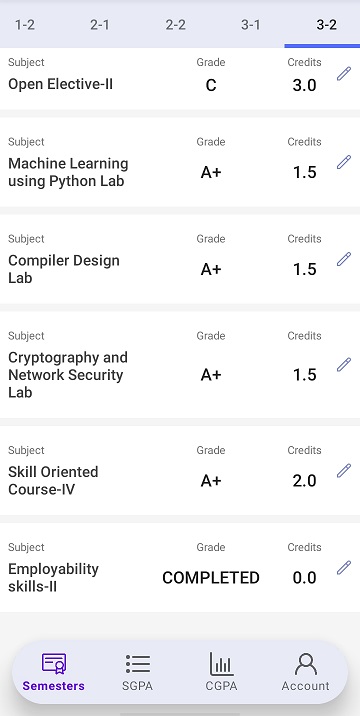Click pencil icon beside Employability skills-II
The image size is (360, 716).
(x=344, y=568)
